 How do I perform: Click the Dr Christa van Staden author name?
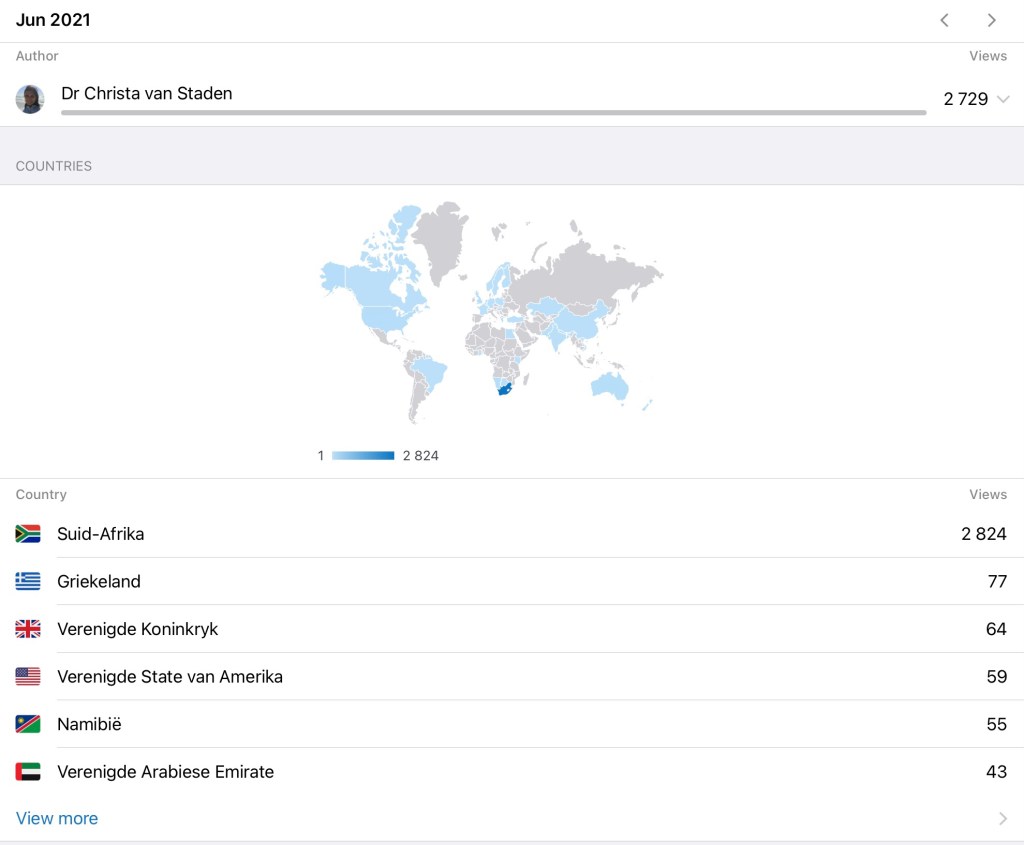147,94
